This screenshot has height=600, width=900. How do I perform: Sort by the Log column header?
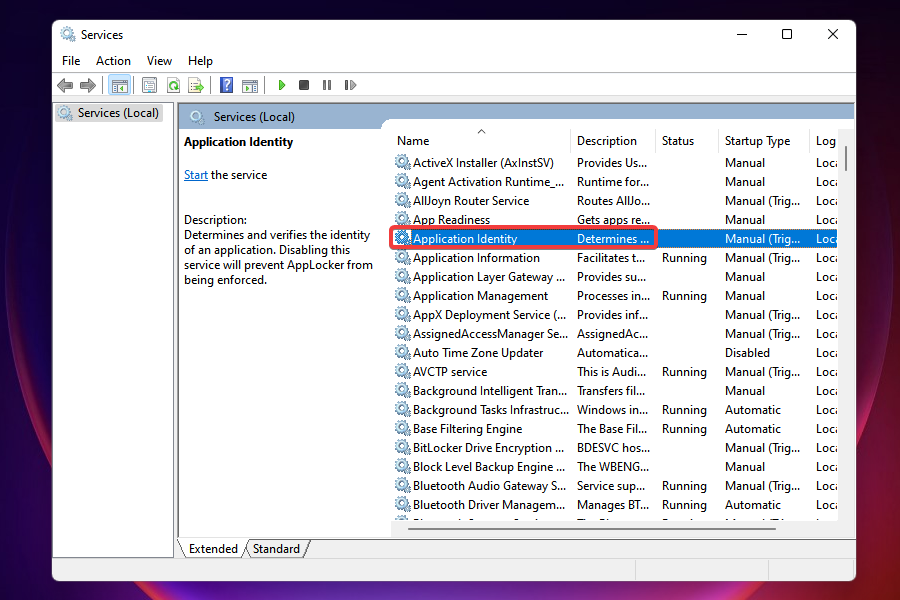coord(825,141)
